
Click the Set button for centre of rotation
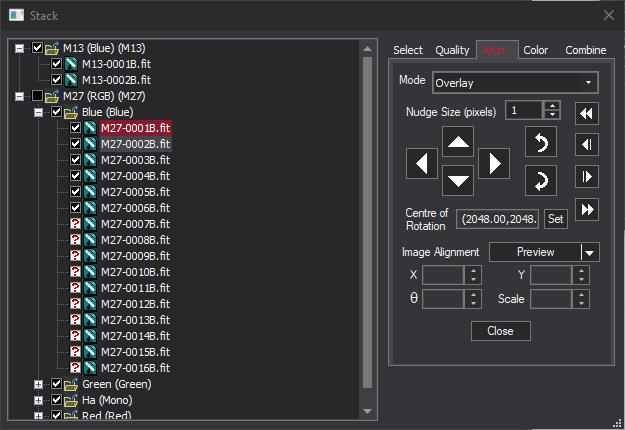pos(555,218)
